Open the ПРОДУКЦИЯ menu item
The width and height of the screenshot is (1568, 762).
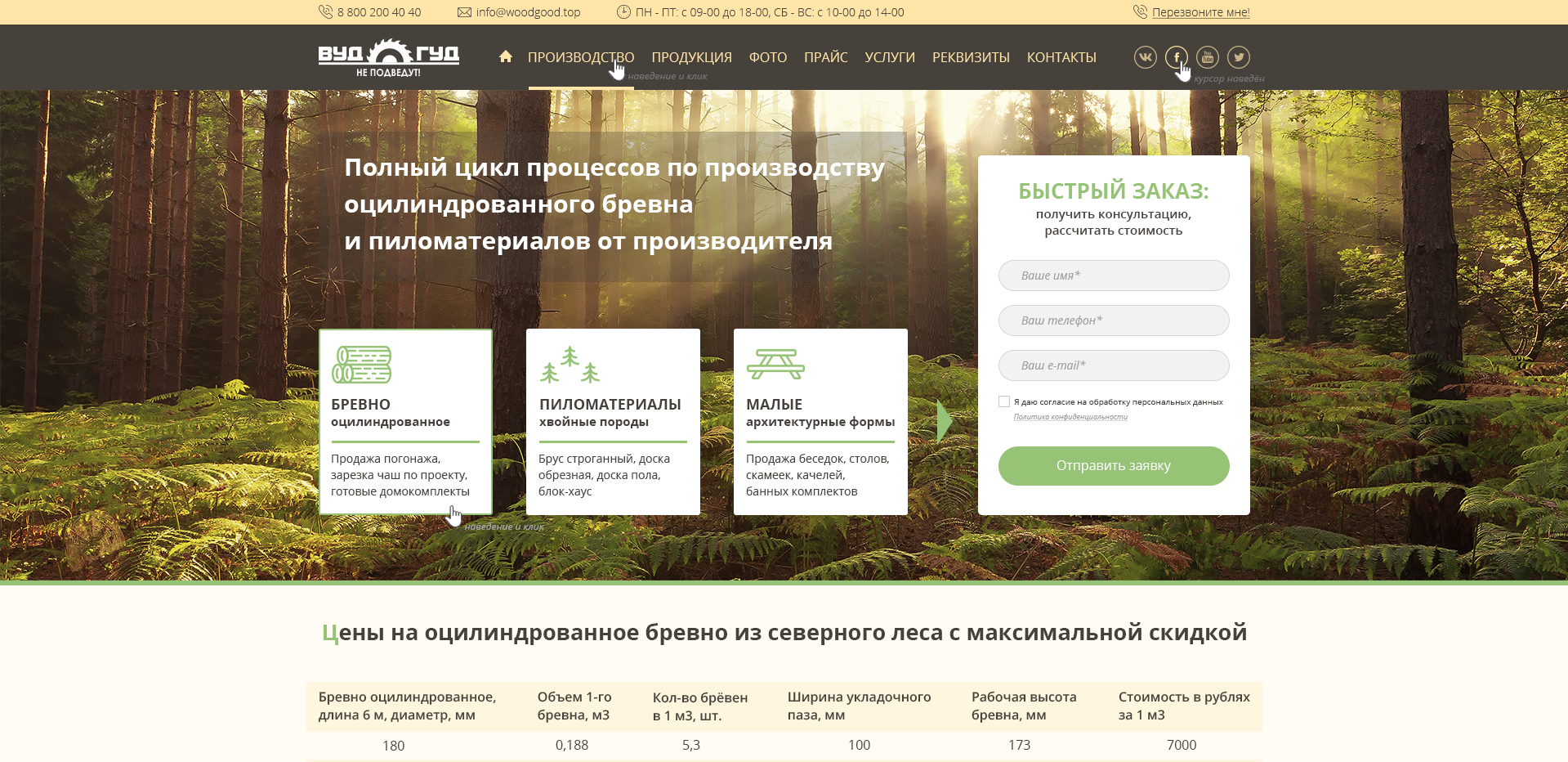(692, 57)
